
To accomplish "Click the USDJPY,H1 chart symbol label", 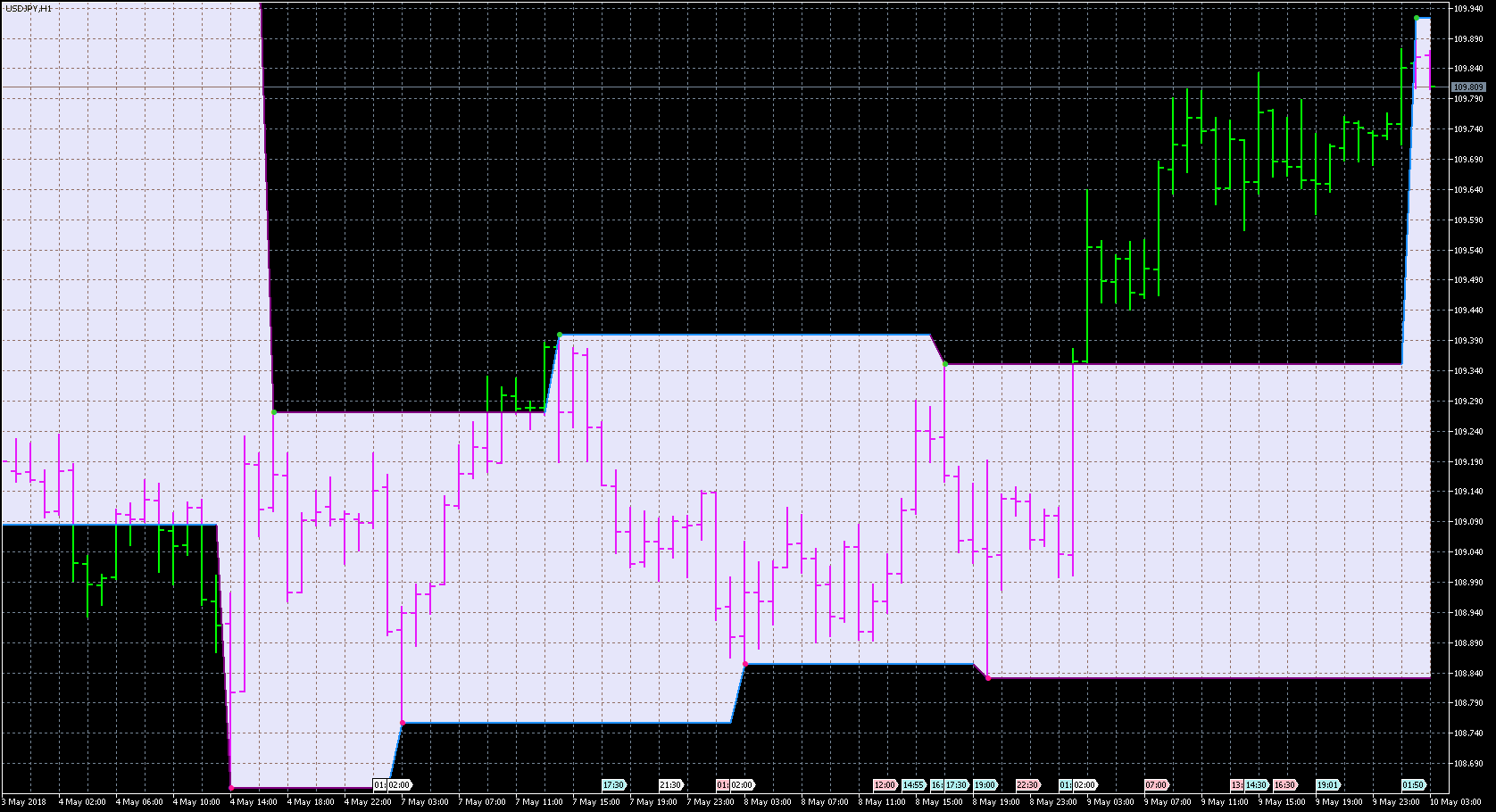I will [29, 8].
